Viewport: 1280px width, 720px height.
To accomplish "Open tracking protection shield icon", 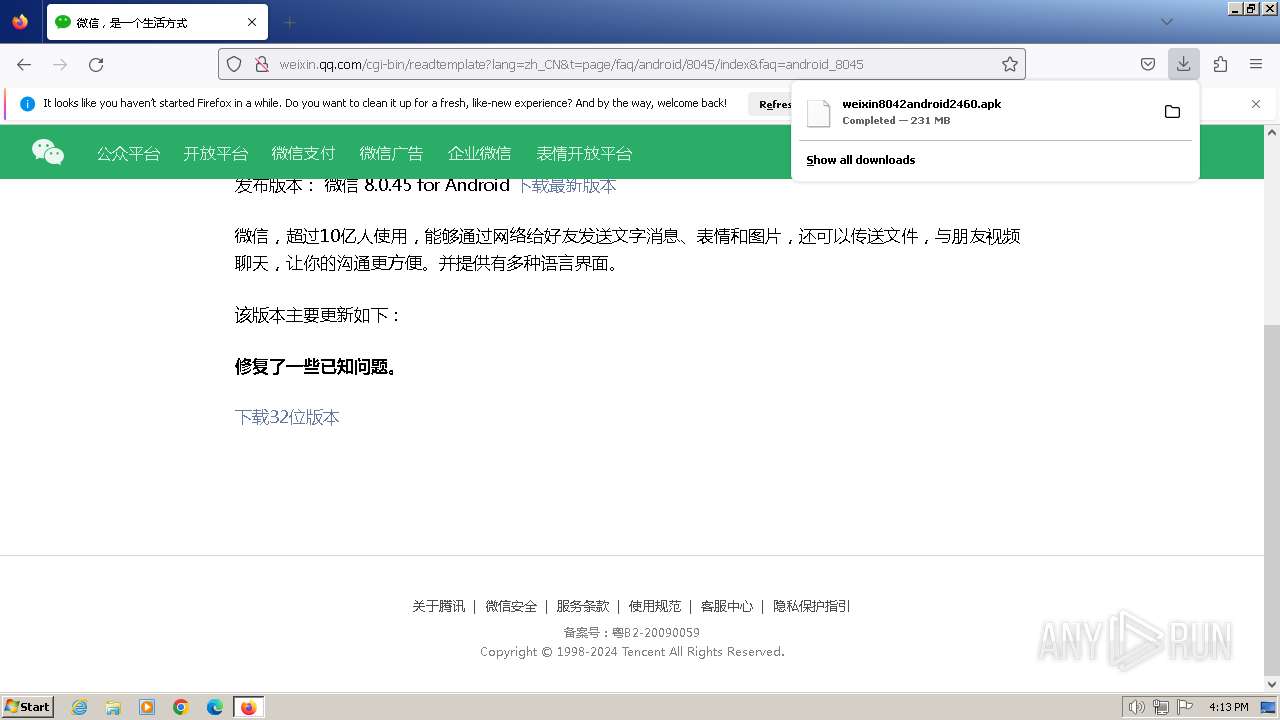I will pyautogui.click(x=234, y=64).
